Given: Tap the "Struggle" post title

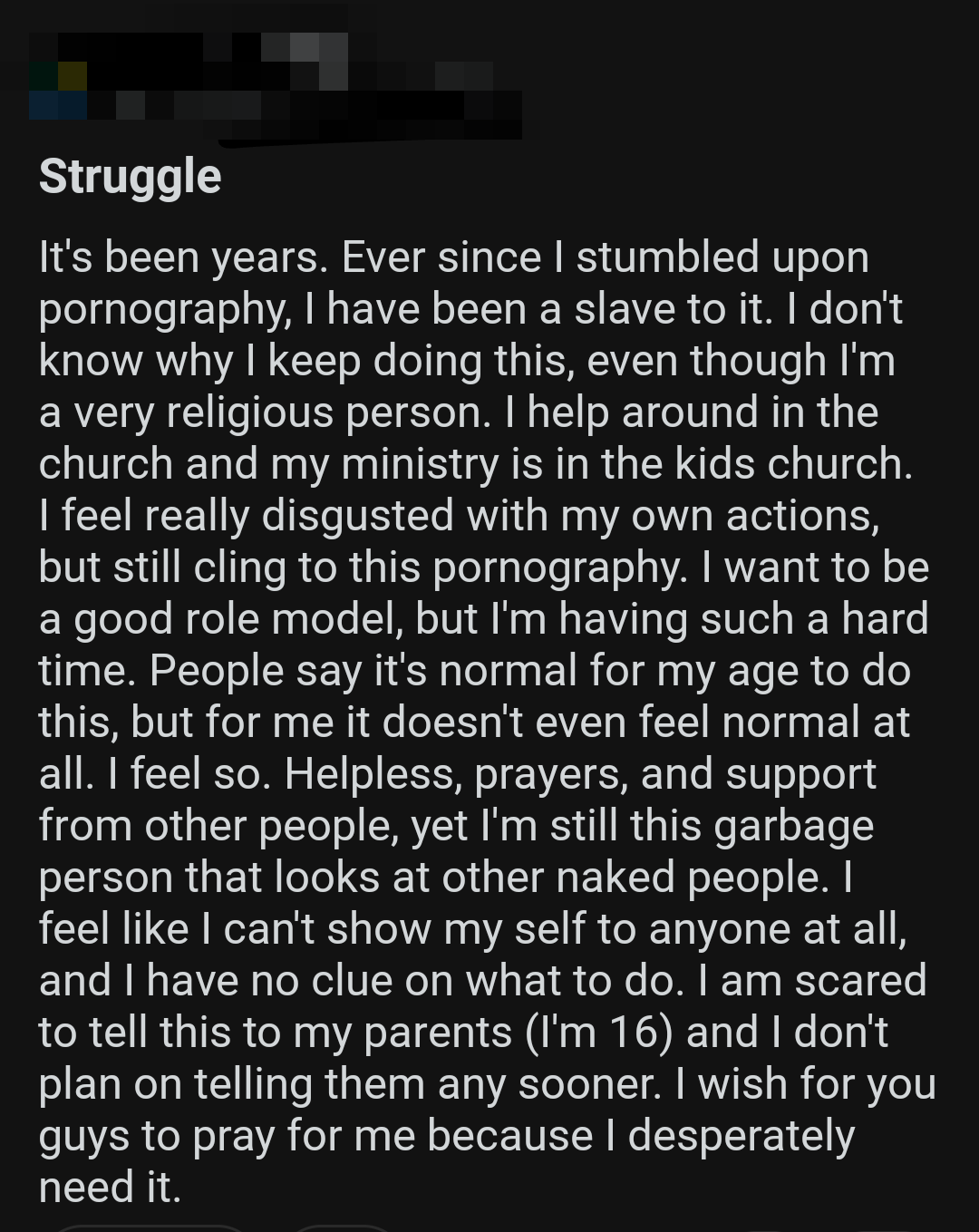Looking at the screenshot, I should pyautogui.click(x=130, y=176).
